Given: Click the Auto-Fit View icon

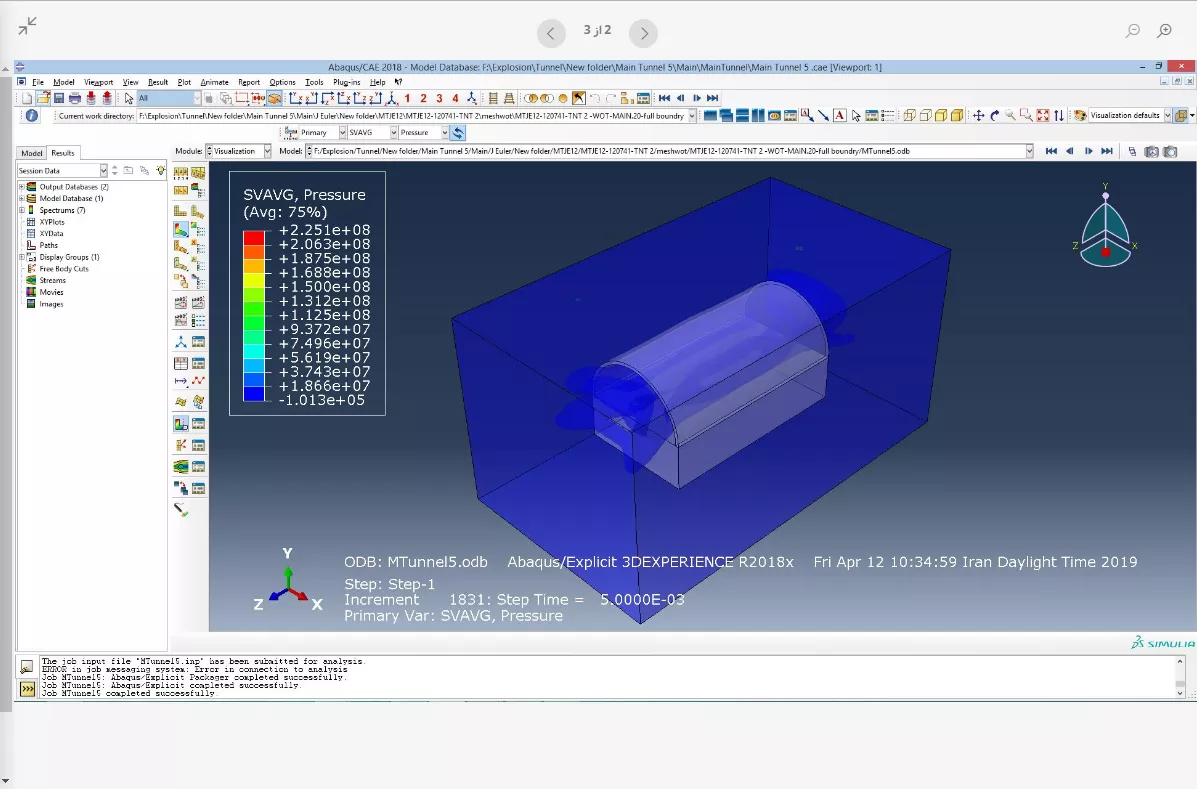Looking at the screenshot, I should tap(1043, 115).
